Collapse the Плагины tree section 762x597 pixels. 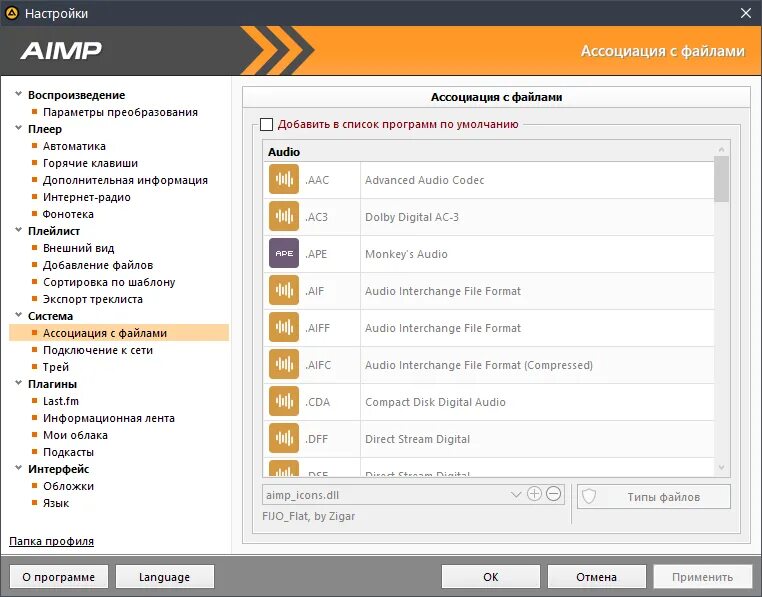[18, 383]
